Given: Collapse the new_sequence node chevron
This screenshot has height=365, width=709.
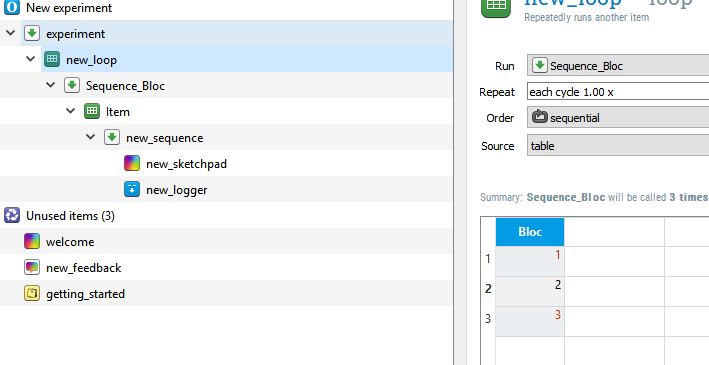Looking at the screenshot, I should (90, 137).
